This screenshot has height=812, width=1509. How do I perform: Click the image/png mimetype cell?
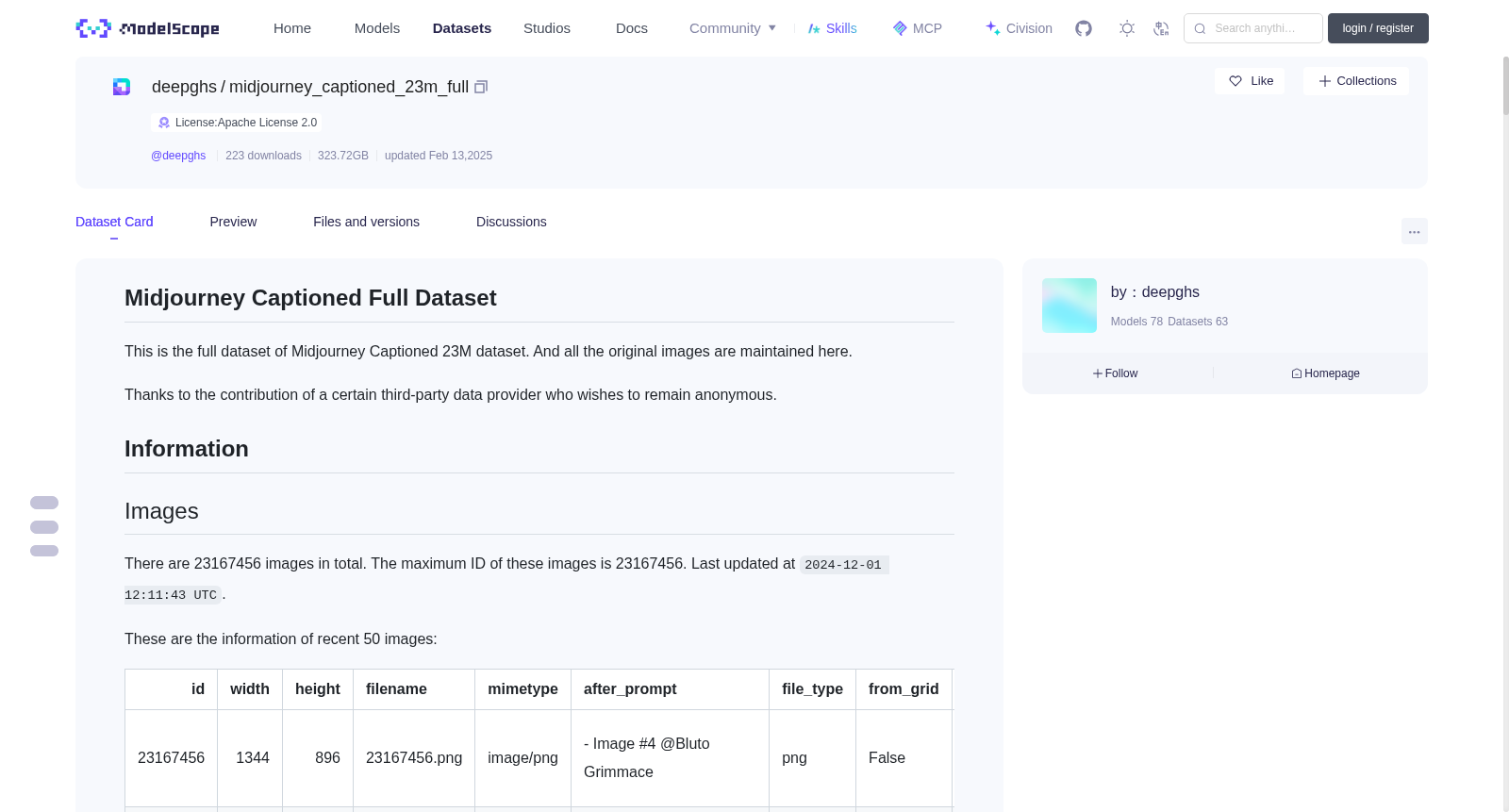[x=522, y=758]
